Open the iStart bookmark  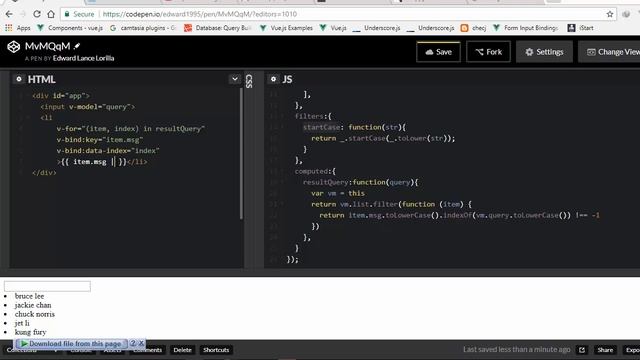pos(581,28)
